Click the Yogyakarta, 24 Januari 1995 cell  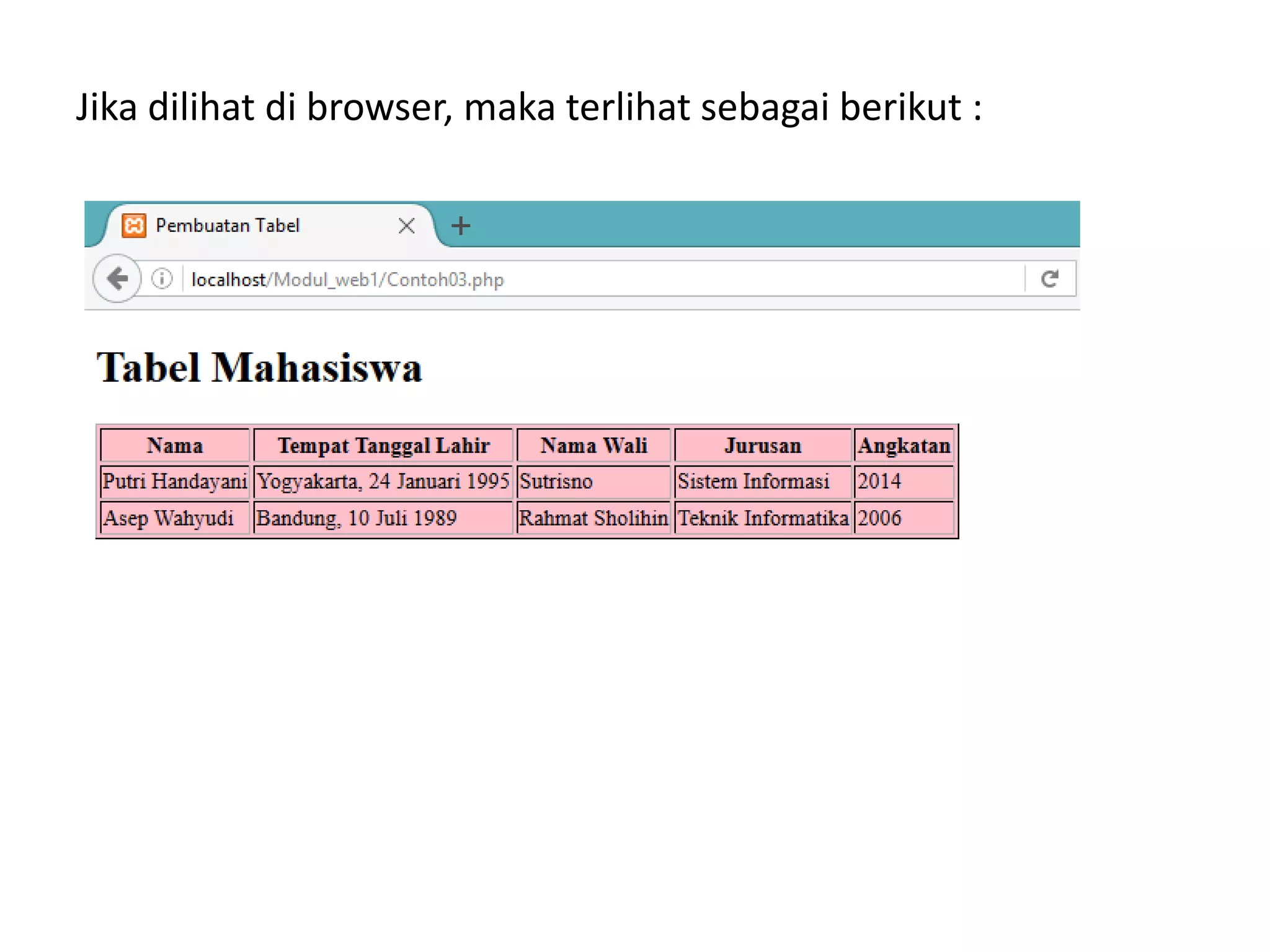(383, 482)
